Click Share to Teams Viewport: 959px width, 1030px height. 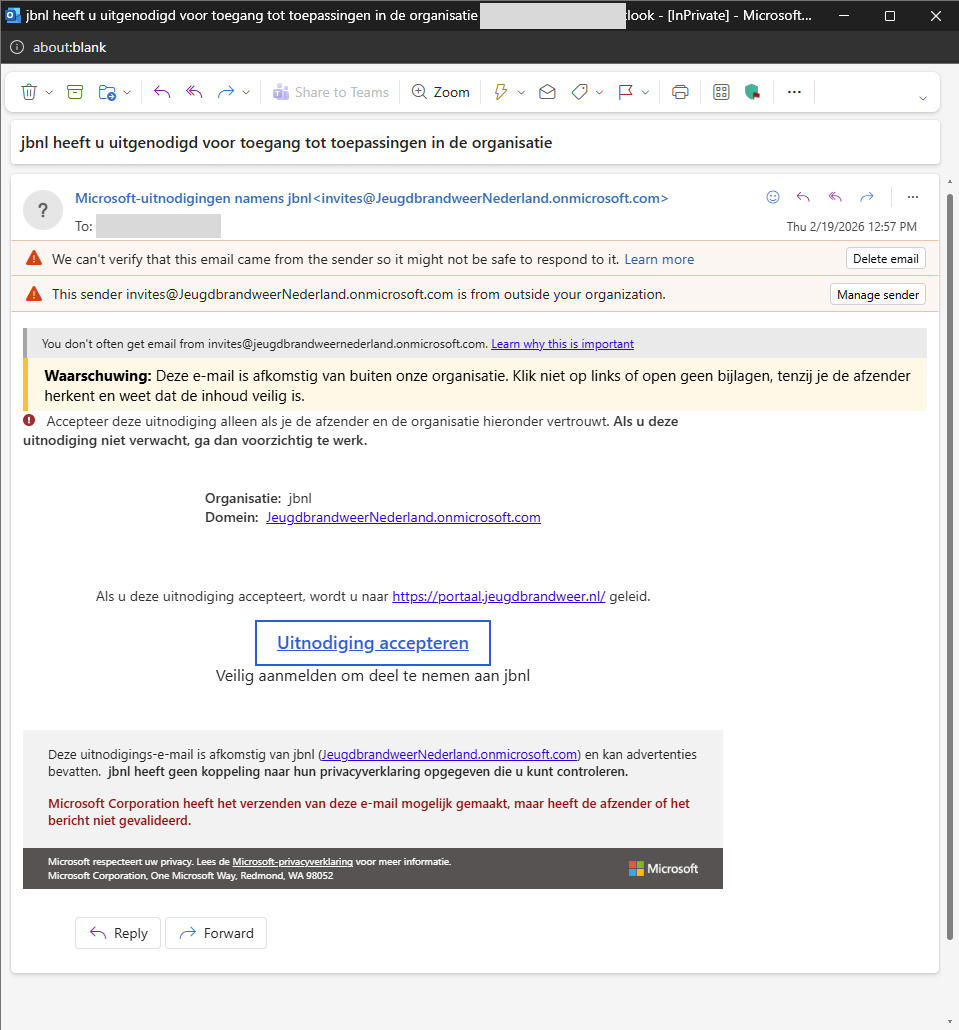(x=331, y=92)
